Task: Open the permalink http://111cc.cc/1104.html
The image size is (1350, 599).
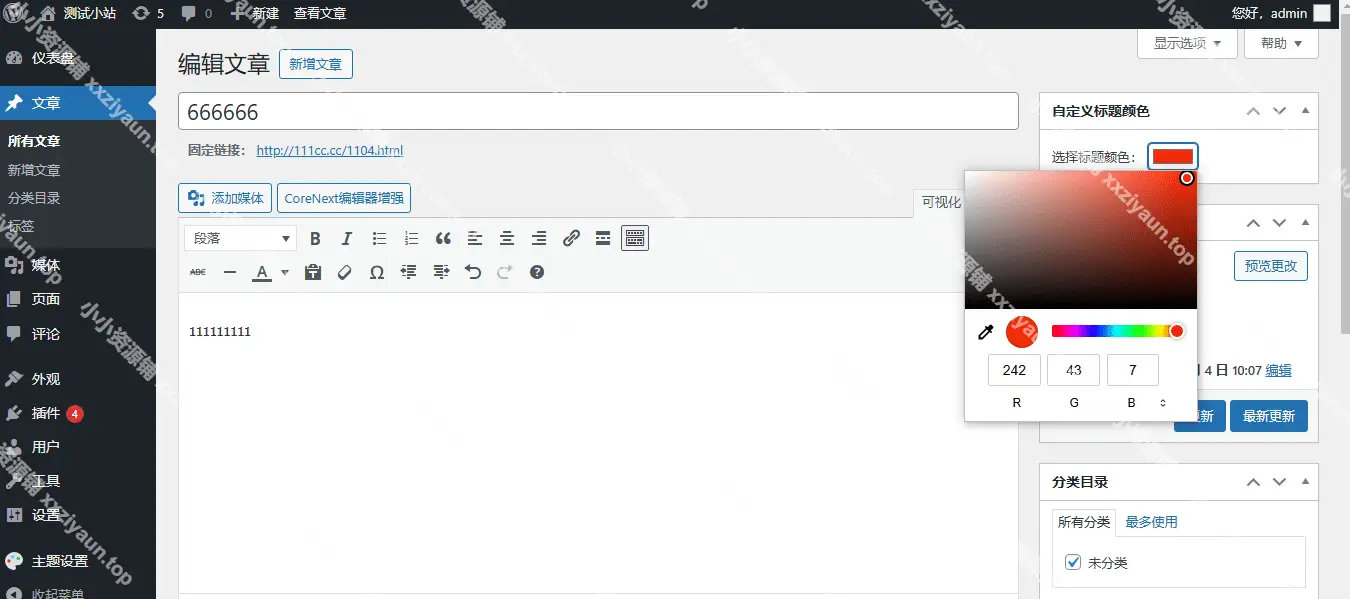Action: (329, 151)
